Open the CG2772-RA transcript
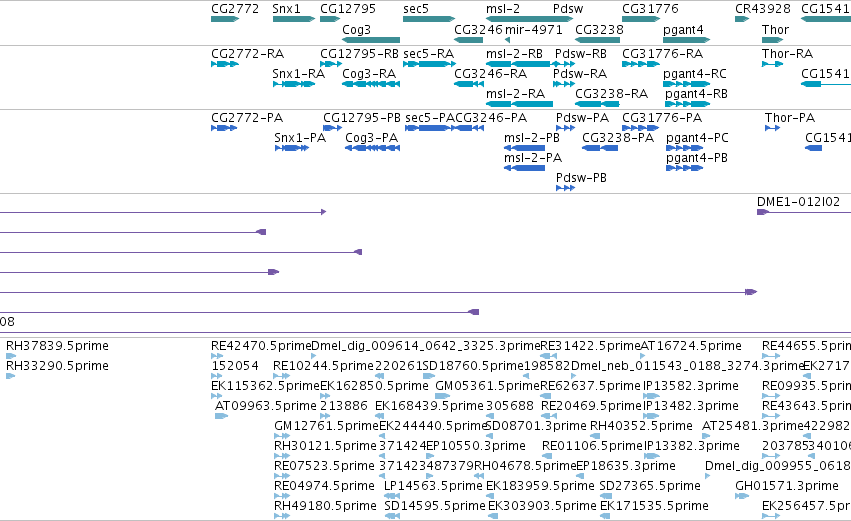This screenshot has height=521, width=851. pyautogui.click(x=247, y=54)
